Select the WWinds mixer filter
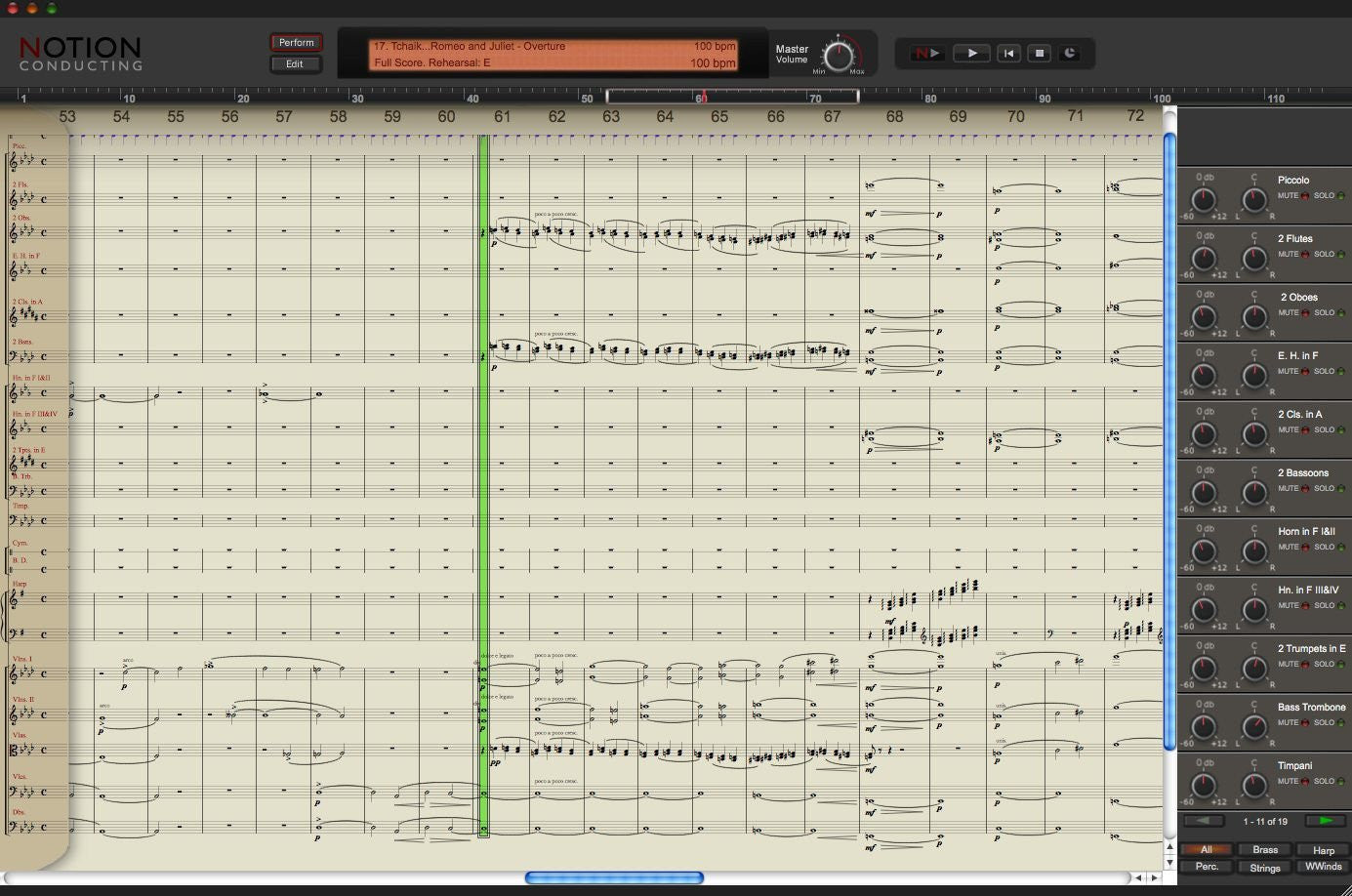Screen dimensions: 1352x896 (1324, 868)
